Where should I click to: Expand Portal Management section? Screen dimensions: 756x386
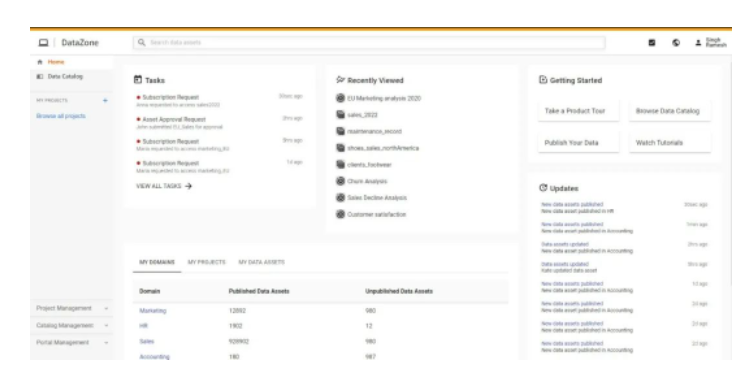tap(106, 343)
